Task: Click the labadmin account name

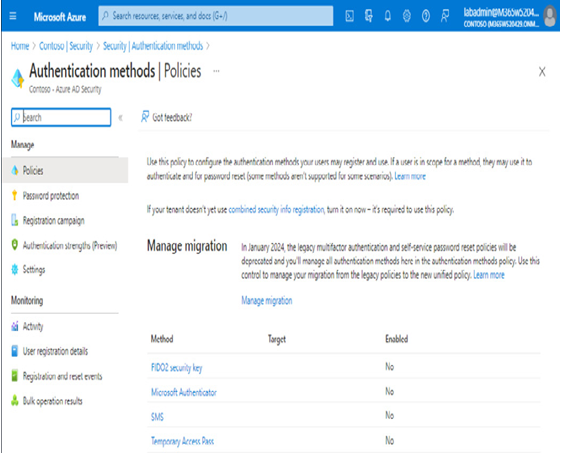Action: click(501, 13)
